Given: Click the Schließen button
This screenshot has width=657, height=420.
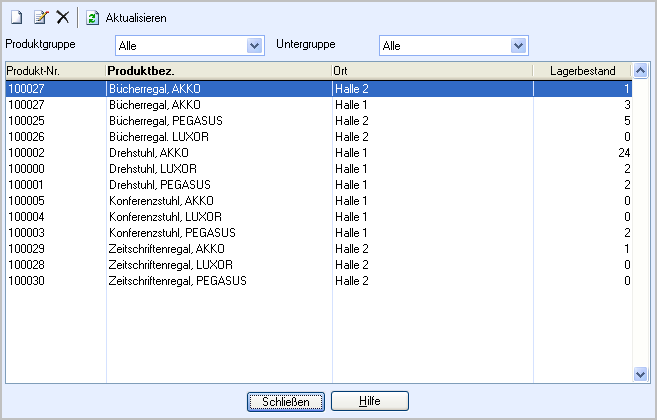Looking at the screenshot, I should 286,402.
